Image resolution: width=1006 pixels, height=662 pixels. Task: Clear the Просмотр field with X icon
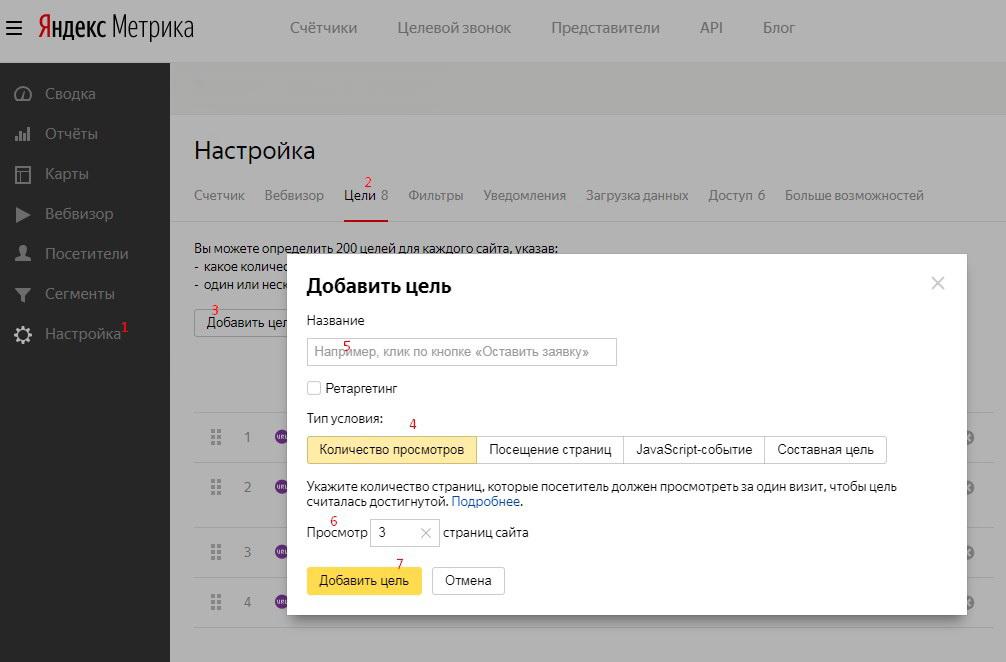coord(425,533)
